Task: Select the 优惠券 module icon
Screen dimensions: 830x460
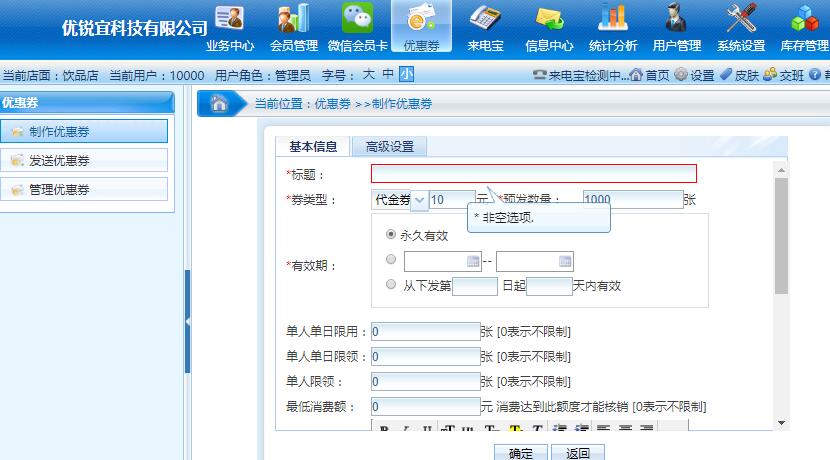Action: [421, 28]
